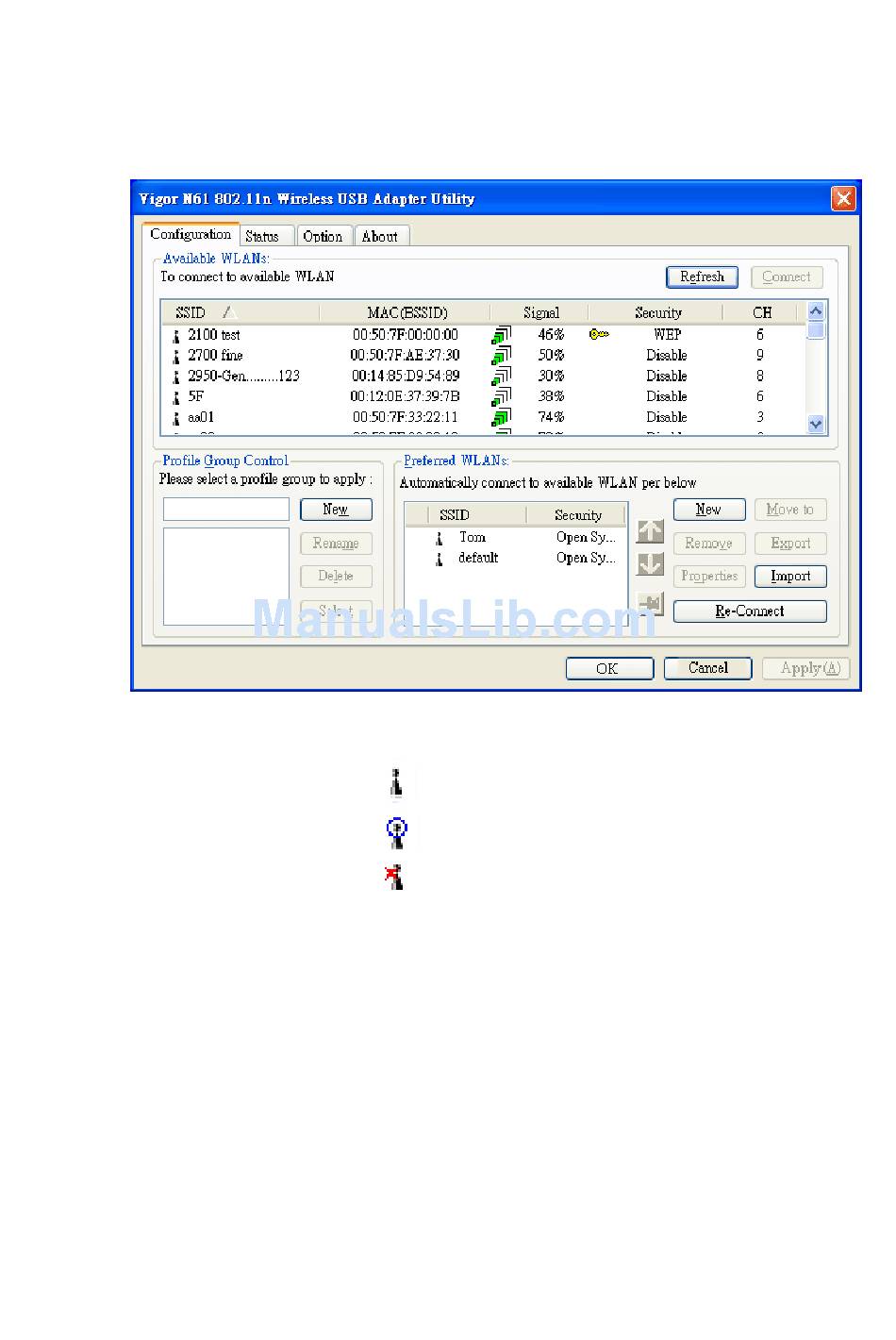Click New in Profile Group Control
The height and width of the screenshot is (1340, 896).
(336, 510)
